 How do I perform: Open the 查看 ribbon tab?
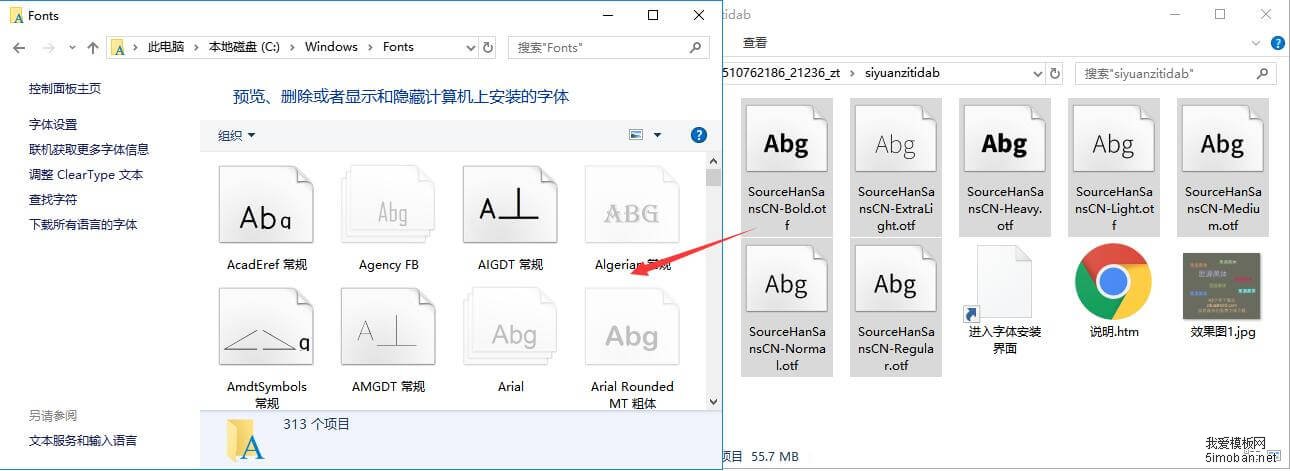pyautogui.click(x=755, y=42)
